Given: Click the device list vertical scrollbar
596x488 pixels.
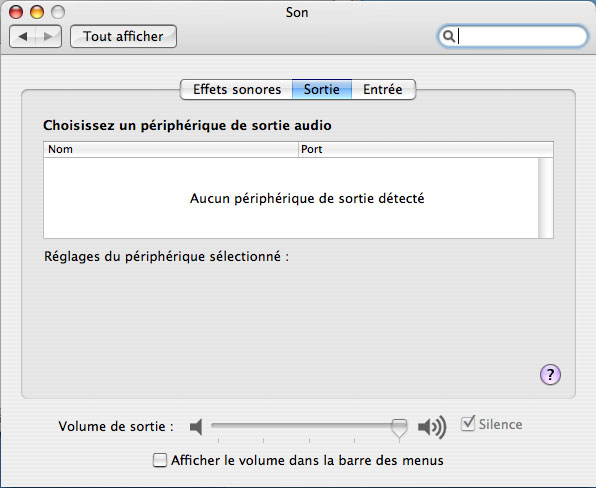Looking at the screenshot, I should pyautogui.click(x=546, y=198).
